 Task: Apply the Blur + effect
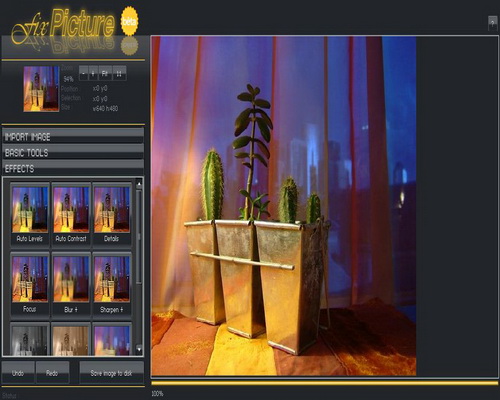[x=71, y=284]
